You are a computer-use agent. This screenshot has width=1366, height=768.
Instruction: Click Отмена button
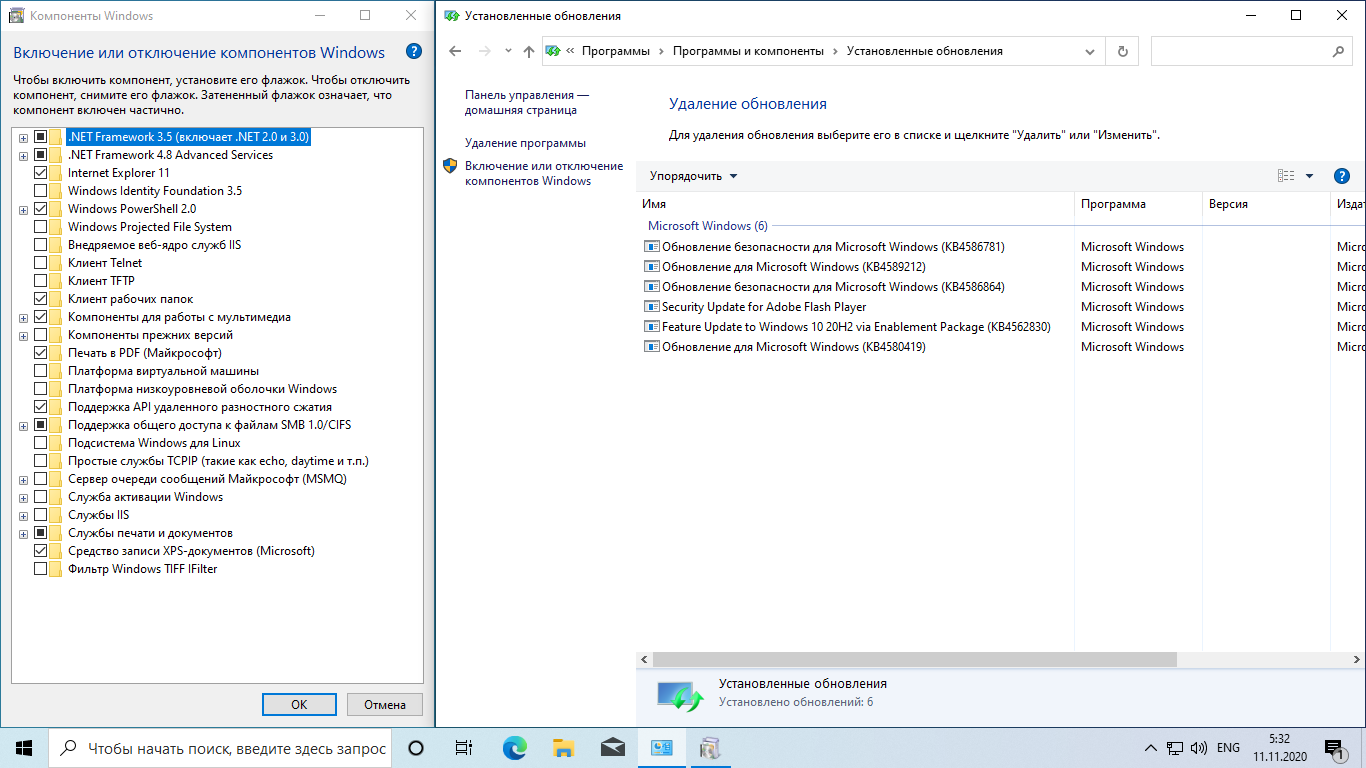385,705
